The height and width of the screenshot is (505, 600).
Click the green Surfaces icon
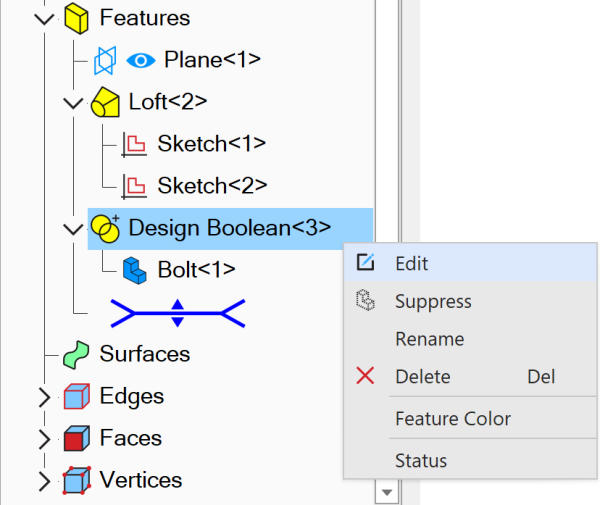(76, 354)
